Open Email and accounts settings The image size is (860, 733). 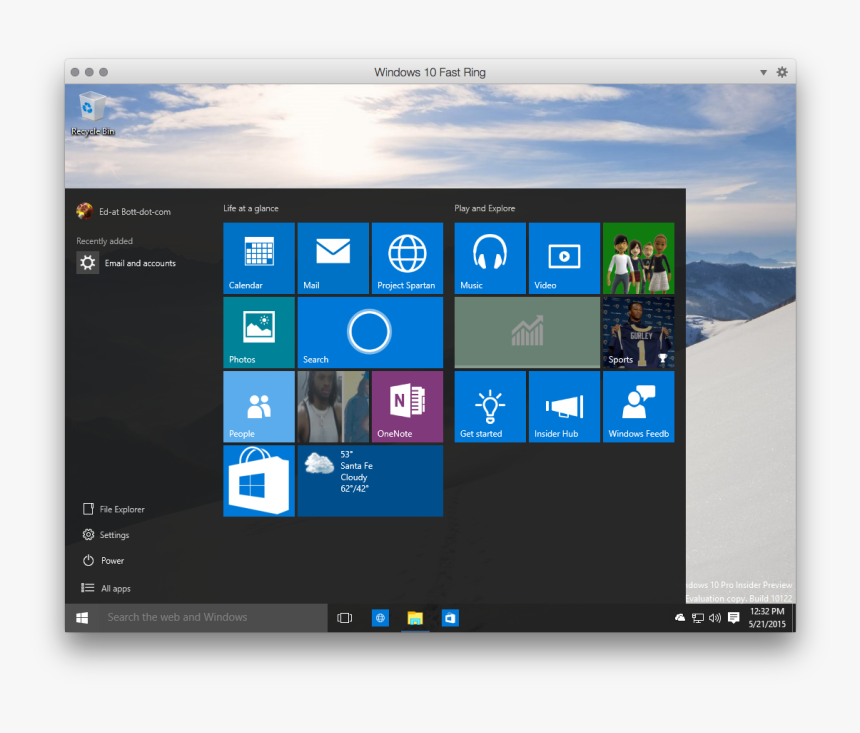[127, 263]
